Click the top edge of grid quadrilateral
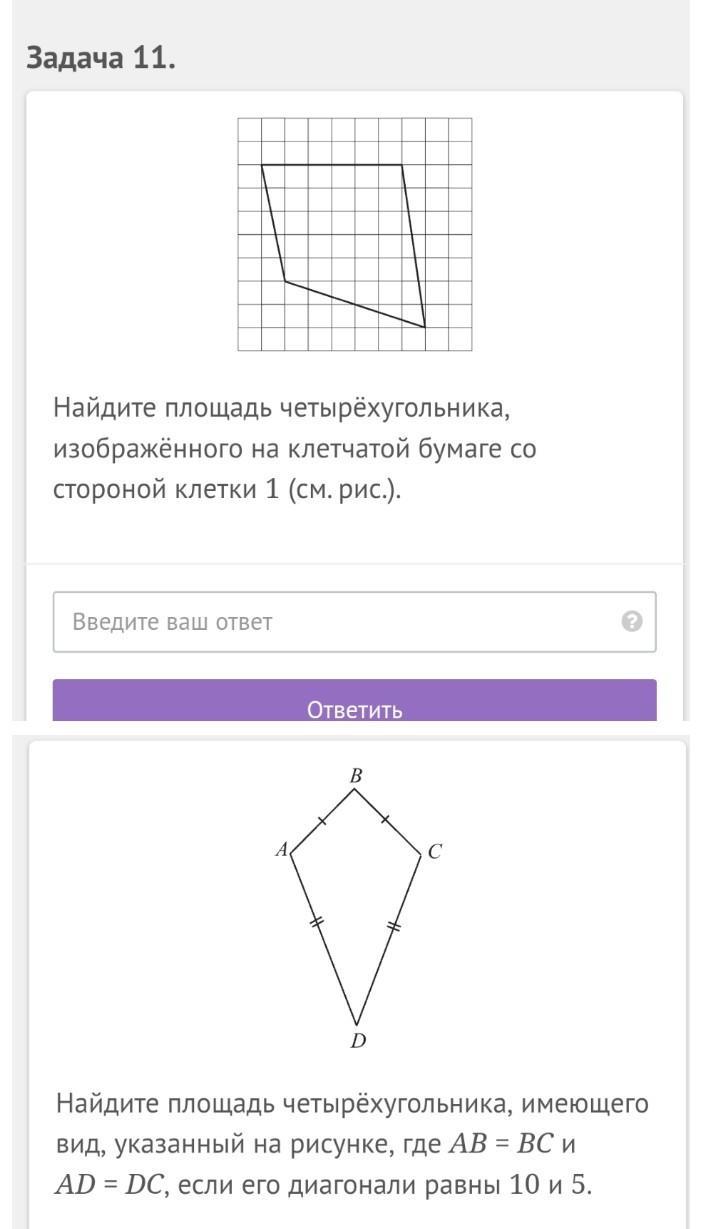This screenshot has height=1229, width=704. pyautogui.click(x=331, y=165)
